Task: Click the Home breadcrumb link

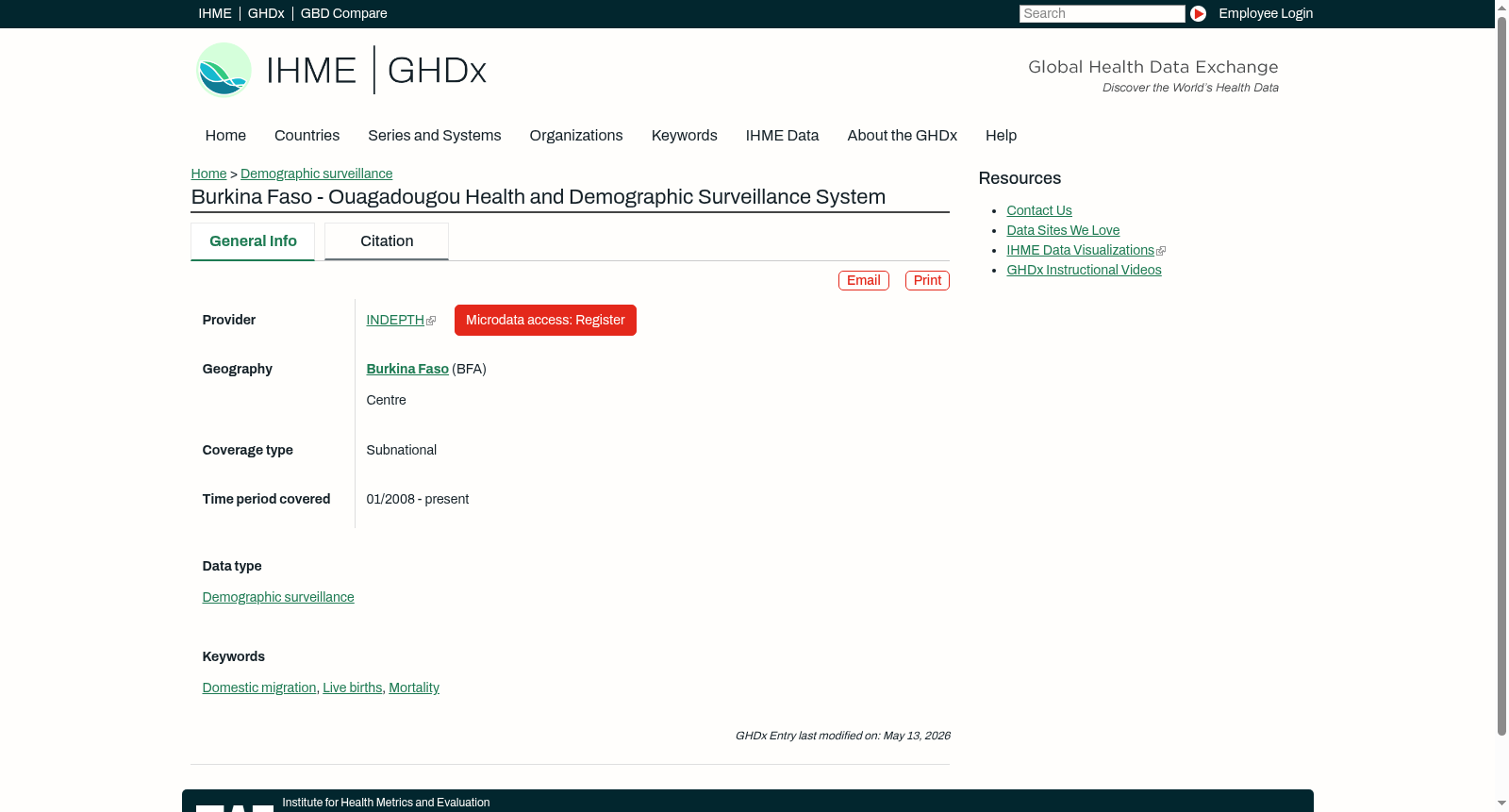Action: tap(208, 174)
